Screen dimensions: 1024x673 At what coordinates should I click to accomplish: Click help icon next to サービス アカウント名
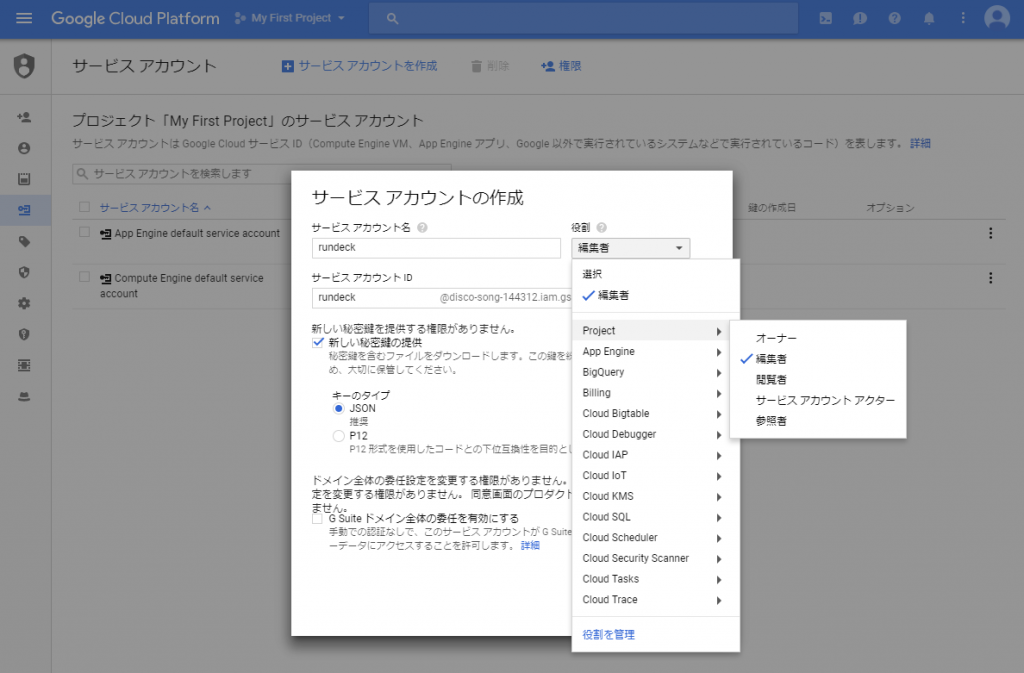(x=422, y=228)
